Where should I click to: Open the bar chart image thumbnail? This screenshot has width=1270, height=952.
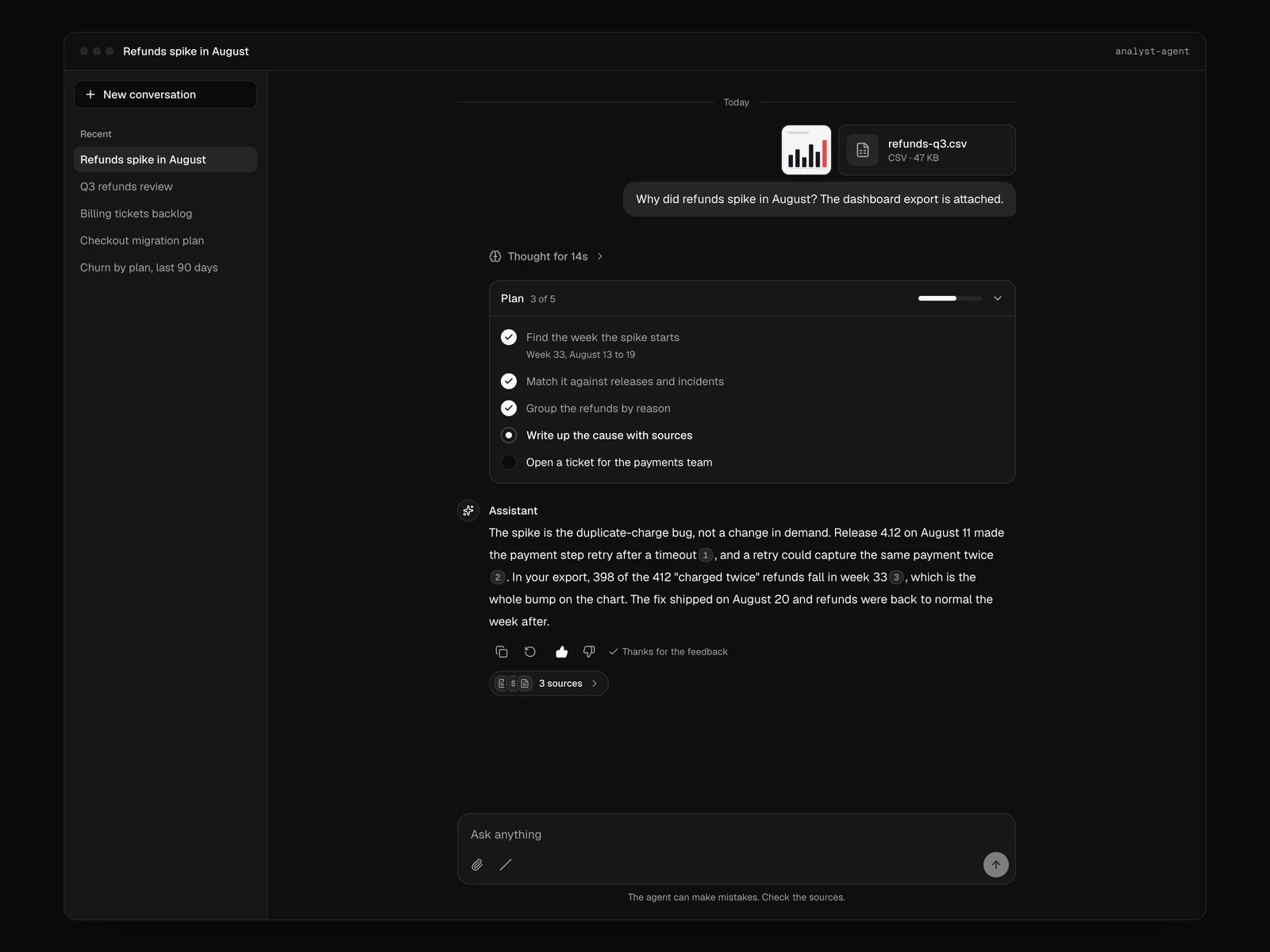pyautogui.click(x=806, y=150)
